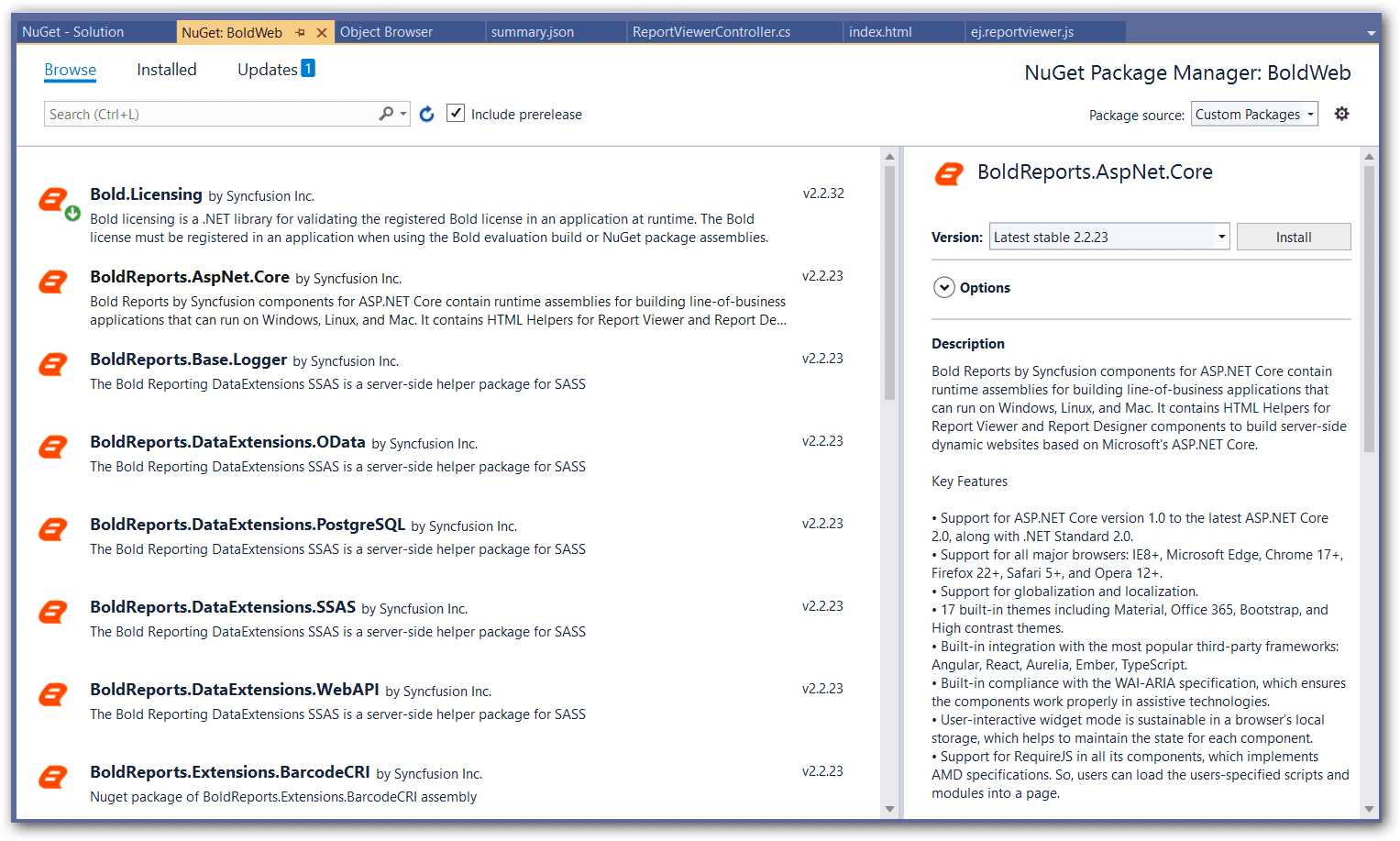Open the summary.json tab
This screenshot has width=1400, height=841.
556,32
